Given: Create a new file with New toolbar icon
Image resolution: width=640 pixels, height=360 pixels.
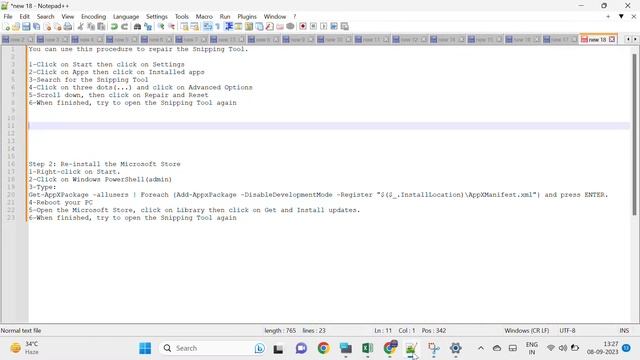Looking at the screenshot, I should pos(6,27).
